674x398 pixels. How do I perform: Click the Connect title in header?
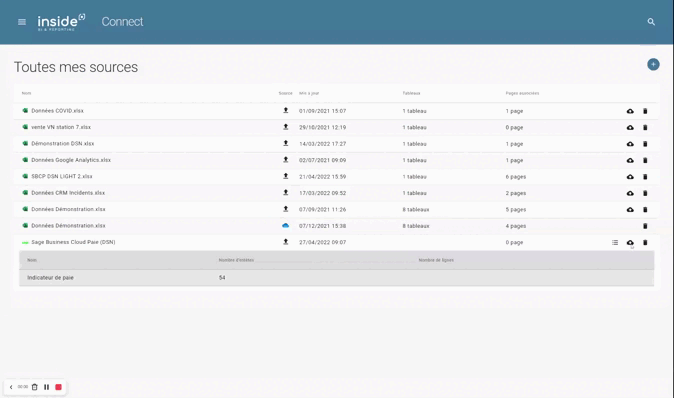[122, 22]
